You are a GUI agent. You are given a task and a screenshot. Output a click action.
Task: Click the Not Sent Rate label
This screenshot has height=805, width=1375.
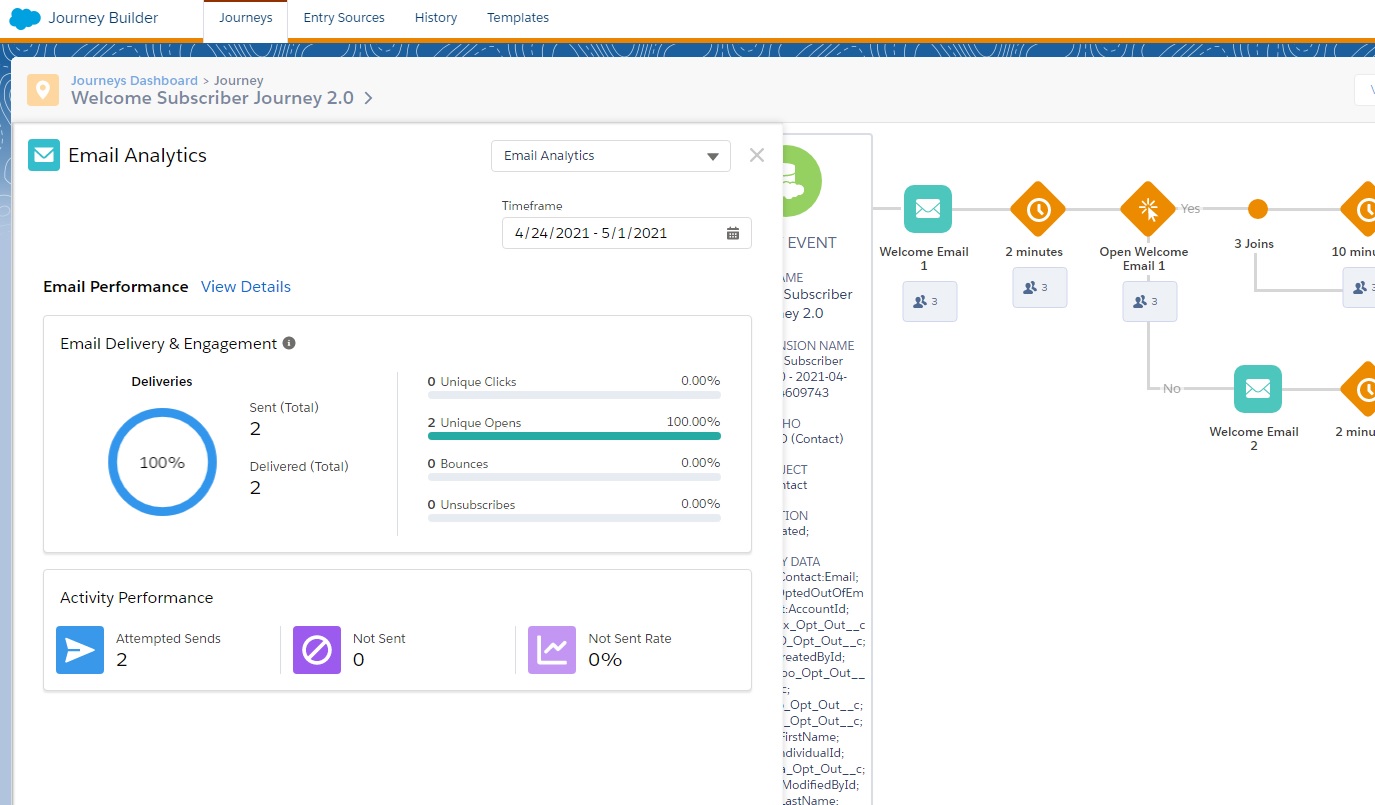[630, 638]
